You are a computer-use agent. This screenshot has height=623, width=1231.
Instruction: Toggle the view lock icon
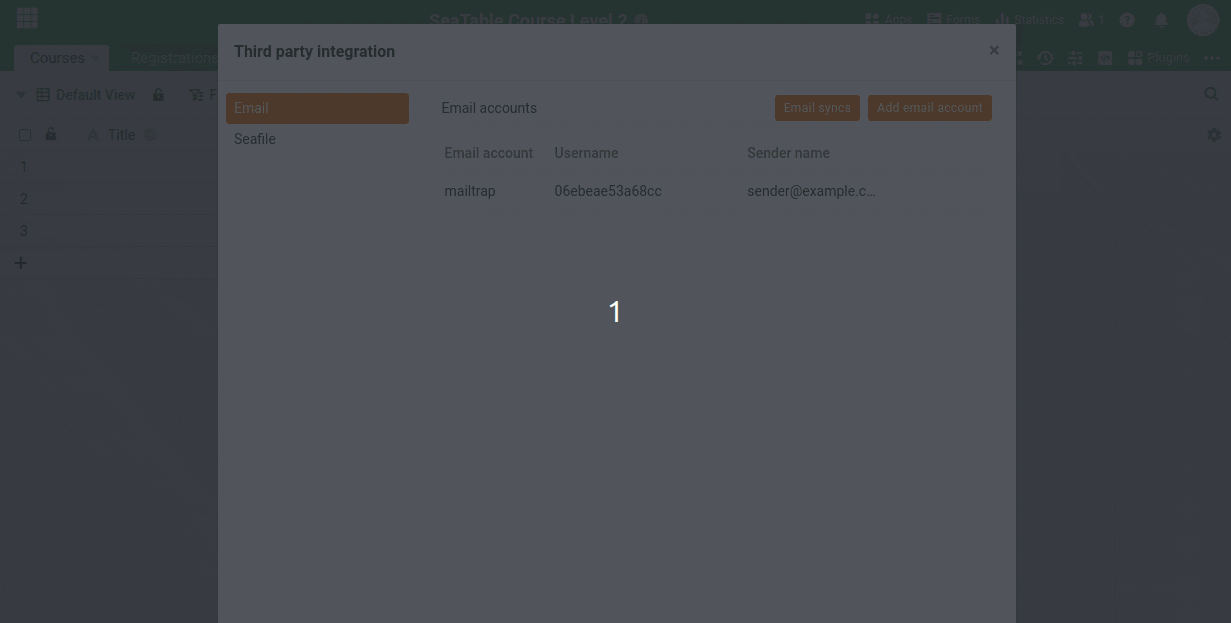coord(158,95)
